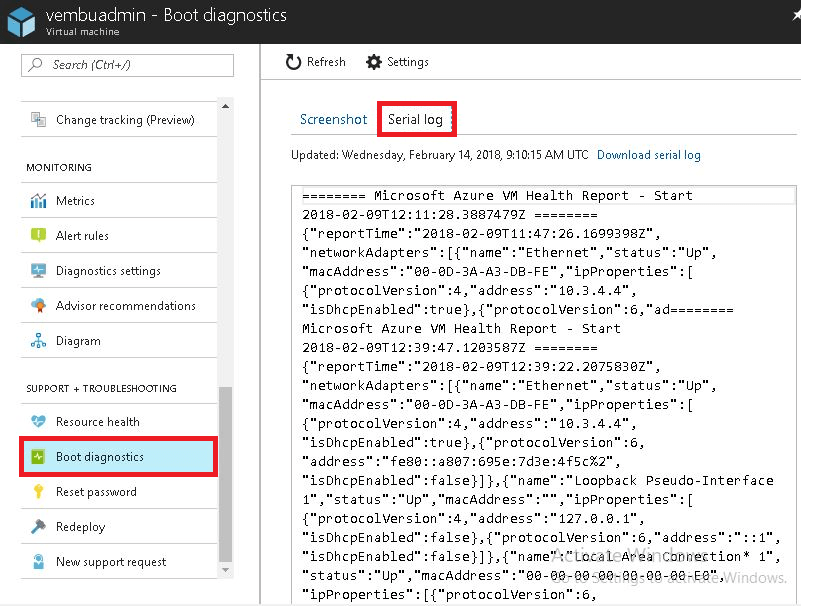Open Advisor recommendations
The height and width of the screenshot is (606, 819).
[119, 306]
